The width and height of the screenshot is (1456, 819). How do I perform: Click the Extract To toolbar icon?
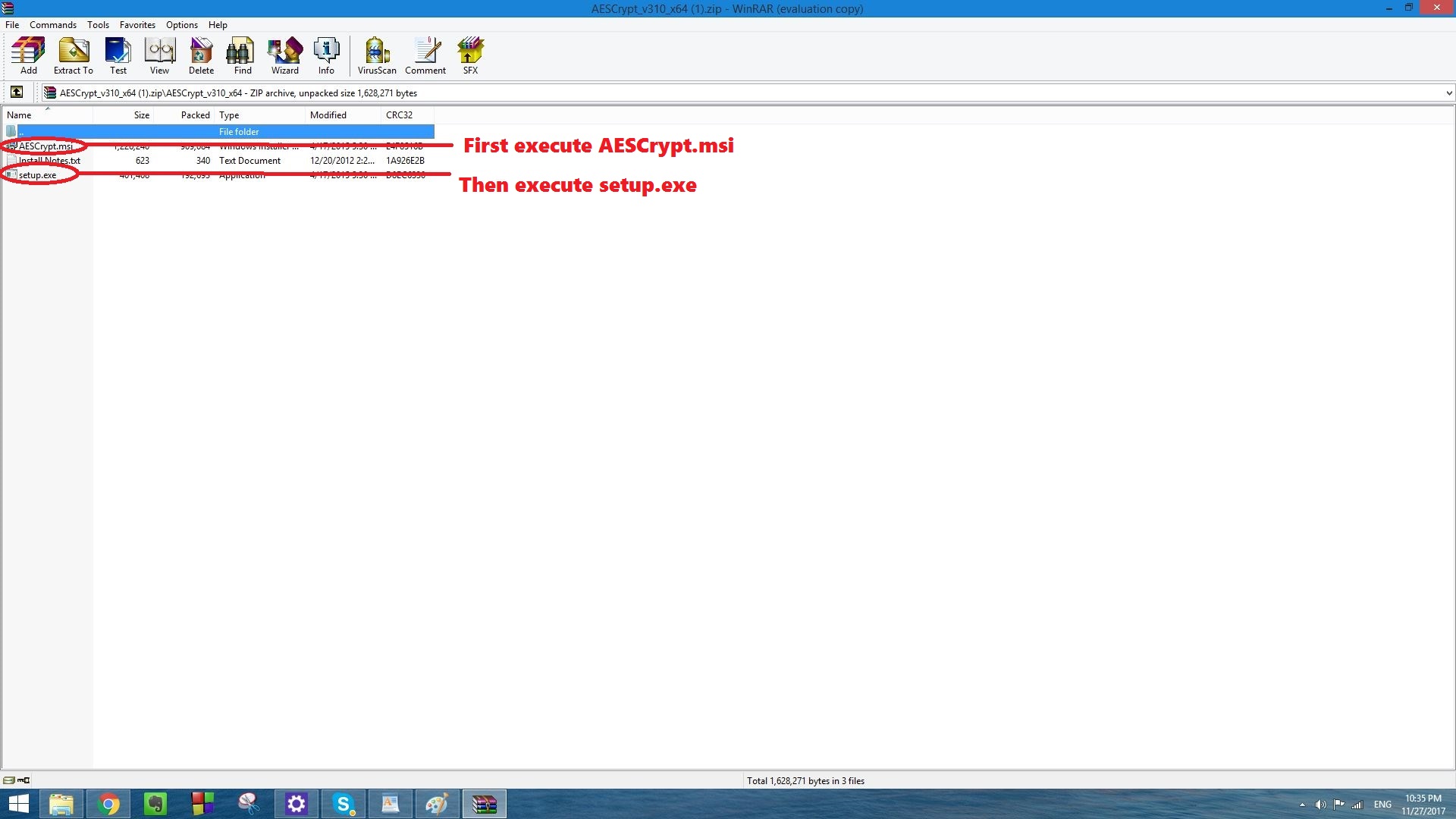tap(74, 56)
